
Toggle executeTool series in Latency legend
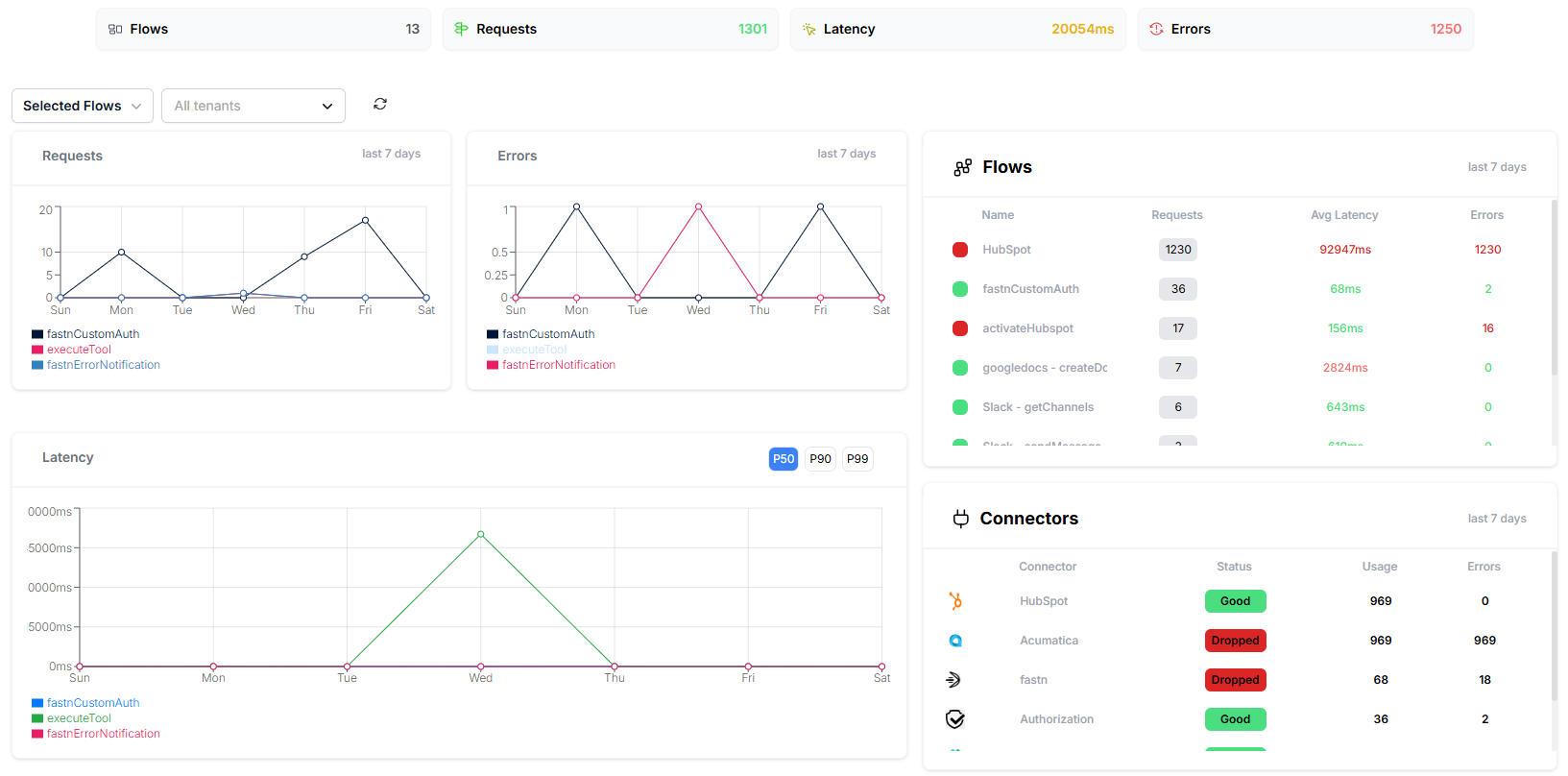pyautogui.click(x=72, y=718)
